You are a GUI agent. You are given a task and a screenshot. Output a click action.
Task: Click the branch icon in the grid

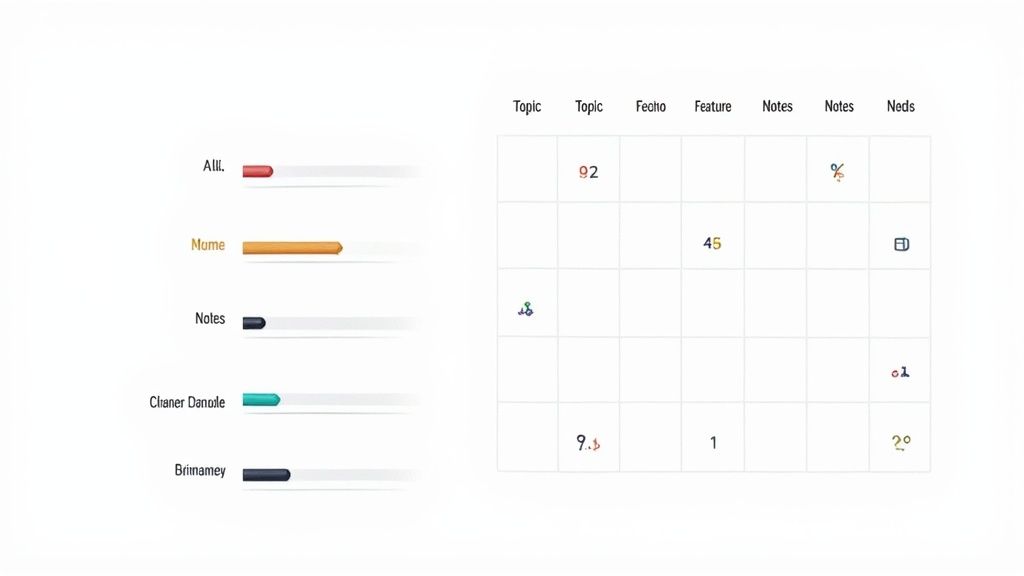coord(526,310)
